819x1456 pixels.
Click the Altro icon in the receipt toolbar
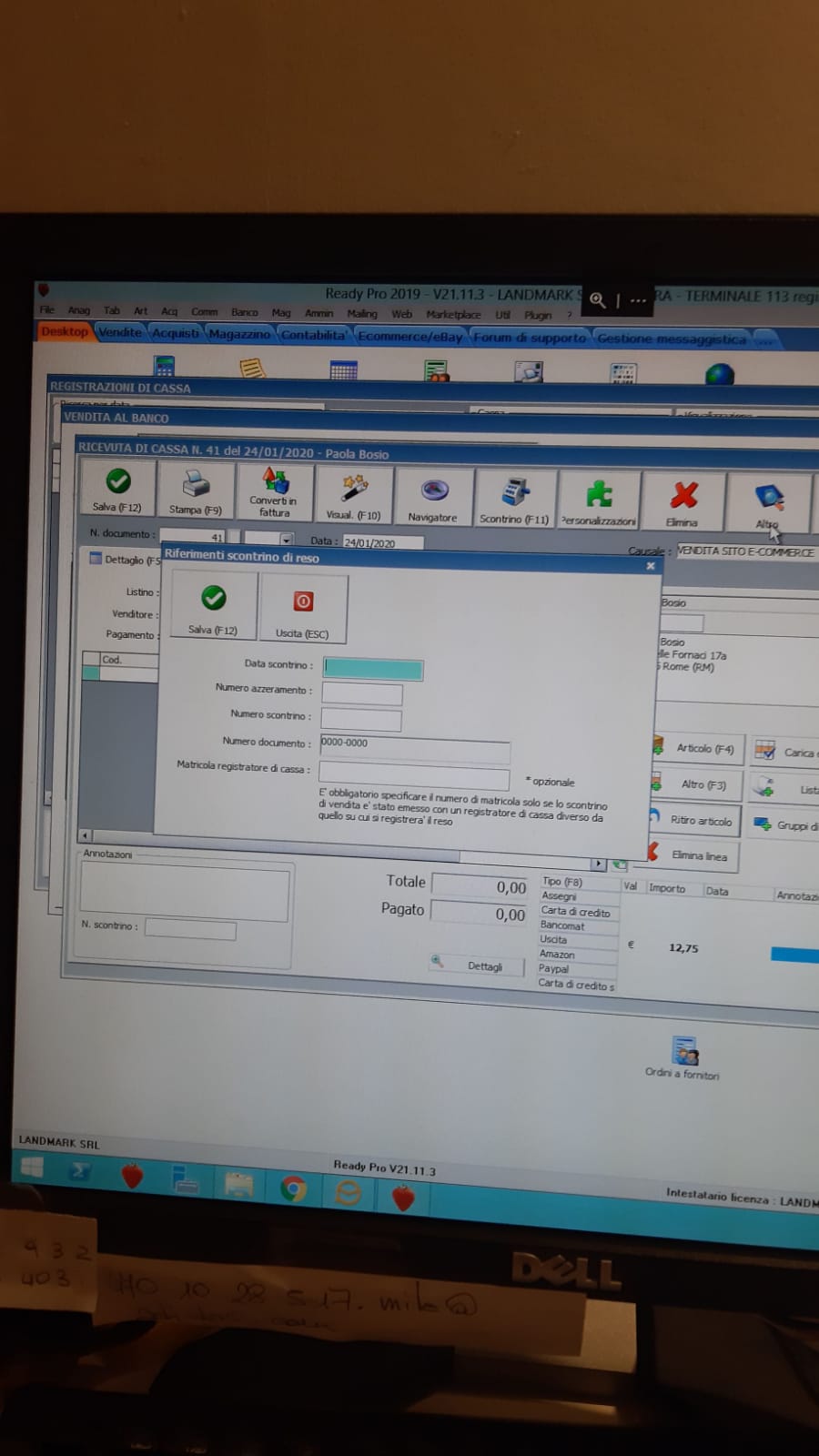[x=768, y=503]
